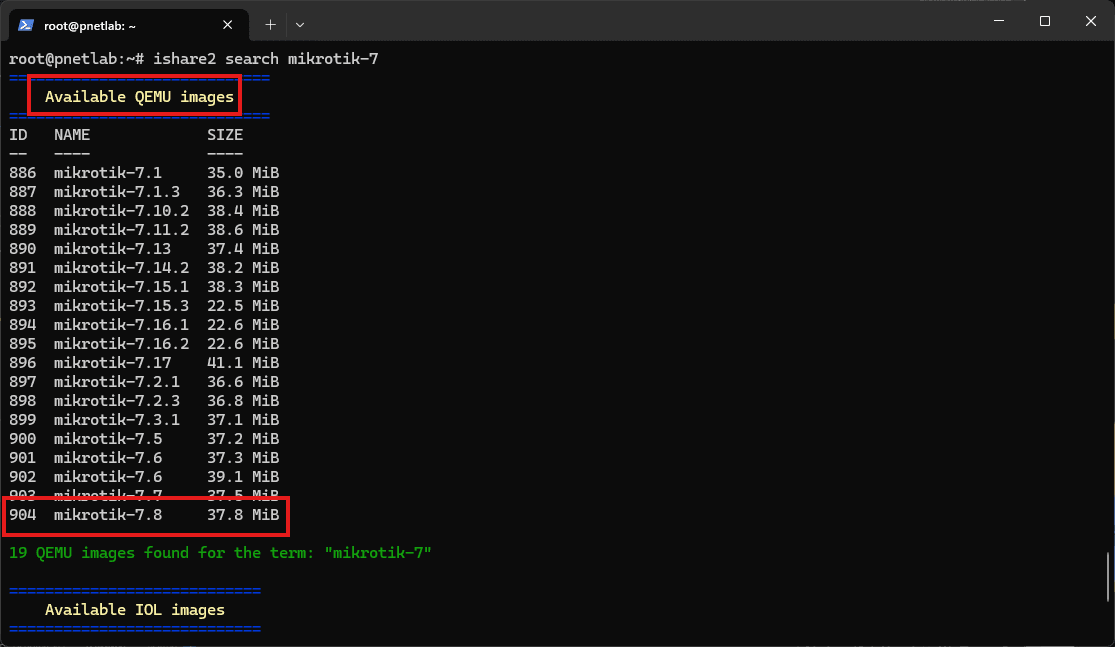Click the ishare2 search mikrotik-7 command
The width and height of the screenshot is (1115, 647).
265,59
